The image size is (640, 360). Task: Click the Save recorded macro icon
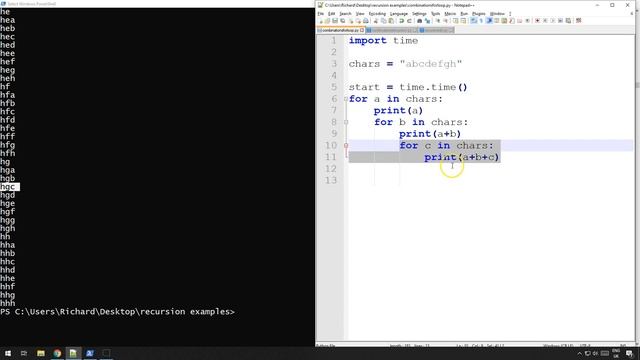(568, 21)
